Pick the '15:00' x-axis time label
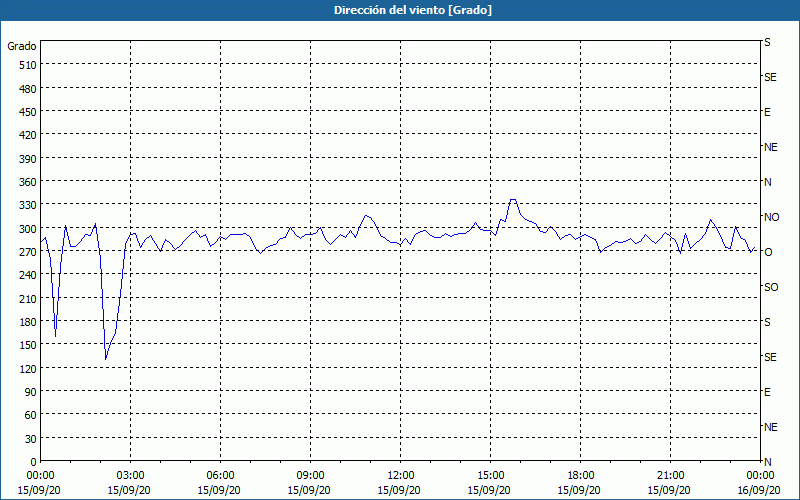Screen dimensions: 800x500 click(490, 476)
